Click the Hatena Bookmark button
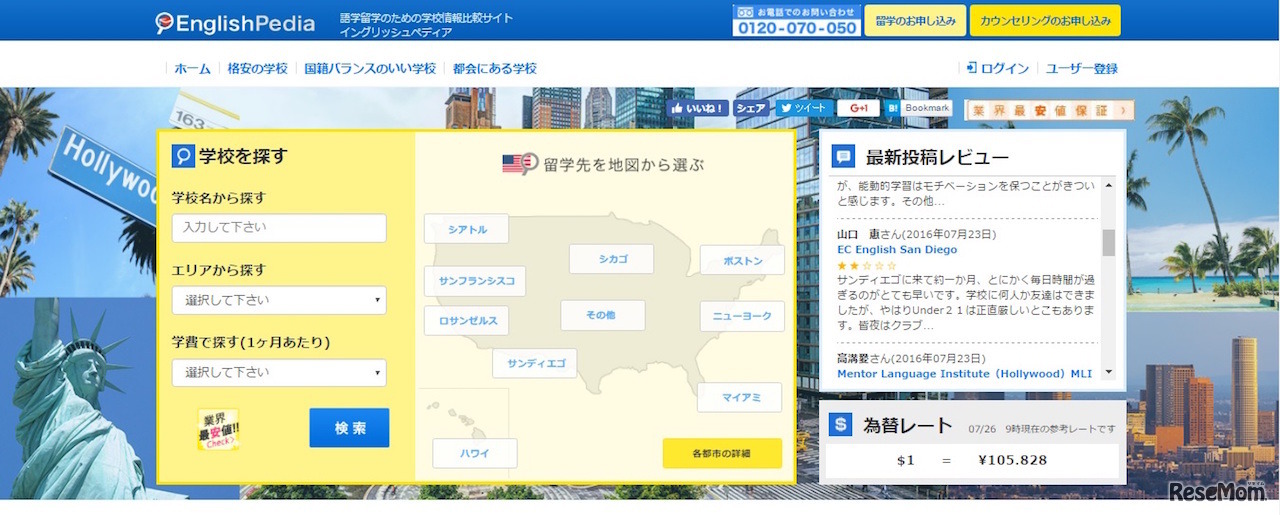The height and width of the screenshot is (515, 1280). [918, 108]
